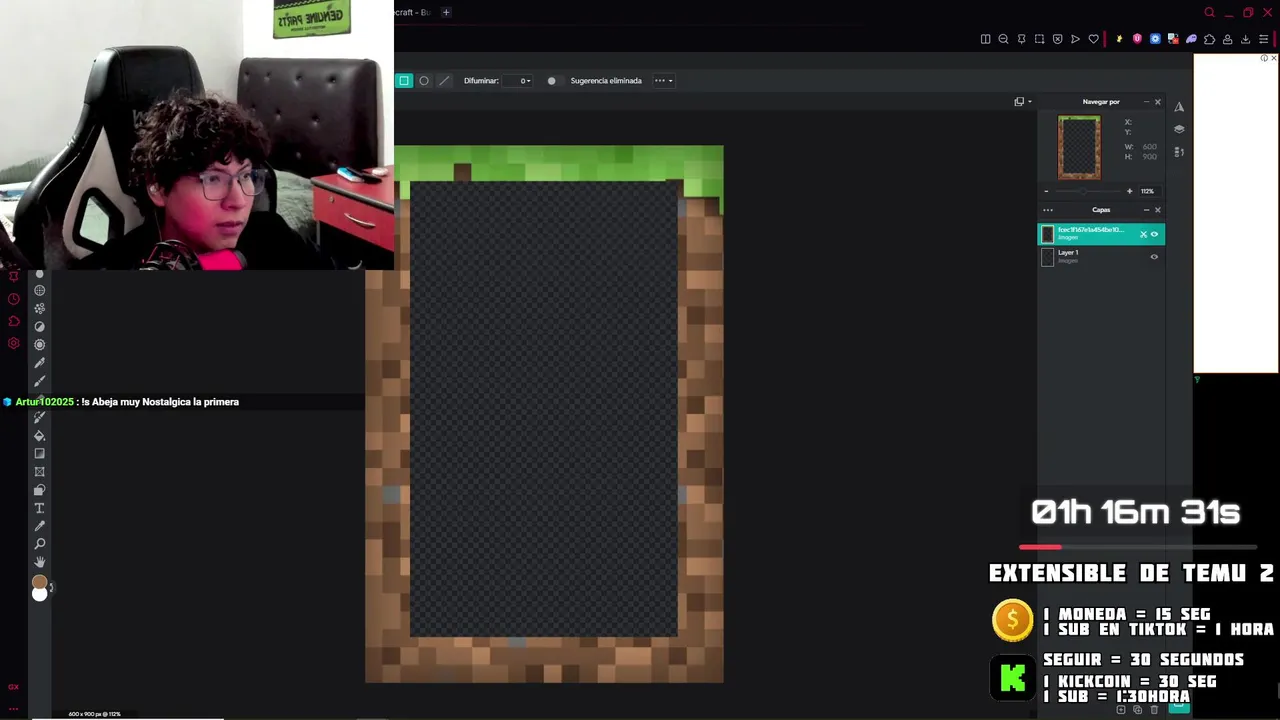Viewport: 1280px width, 720px height.
Task: Click the browser ad blocker X icon
Action: click(x=1057, y=39)
